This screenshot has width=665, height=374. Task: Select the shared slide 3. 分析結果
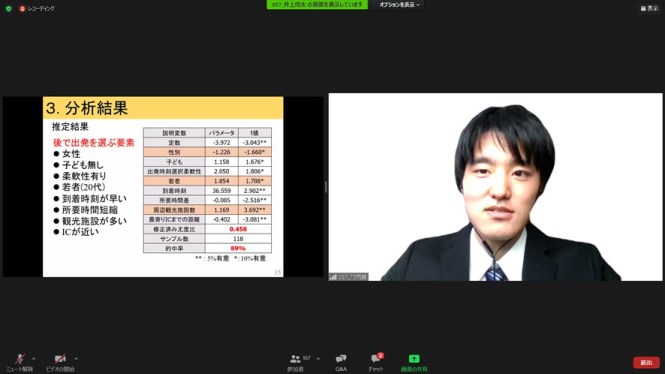163,187
